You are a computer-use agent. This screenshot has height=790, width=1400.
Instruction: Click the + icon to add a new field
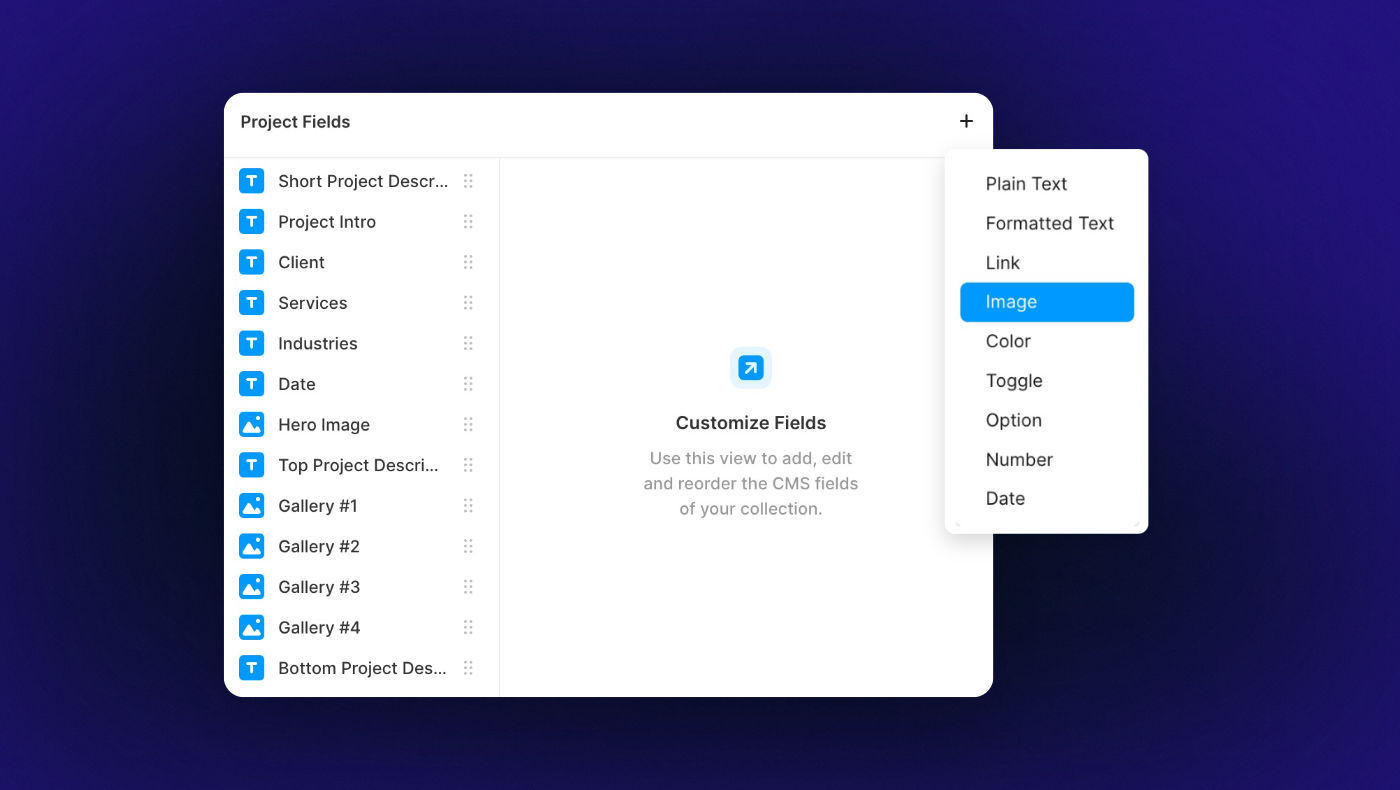(966, 120)
